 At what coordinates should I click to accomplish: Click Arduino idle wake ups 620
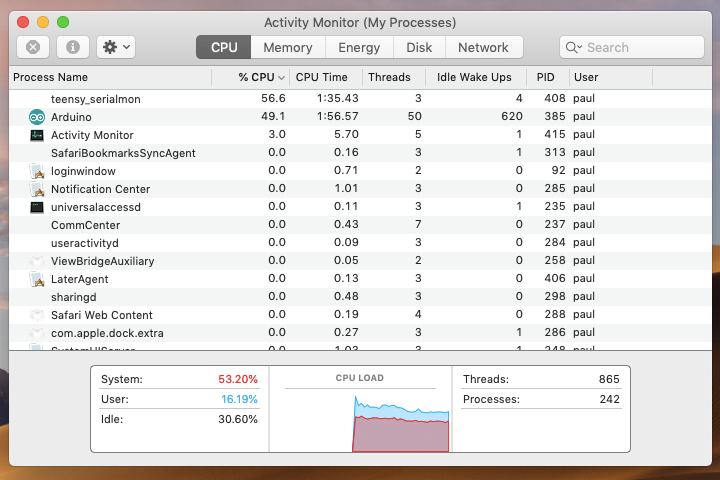pyautogui.click(x=512, y=116)
